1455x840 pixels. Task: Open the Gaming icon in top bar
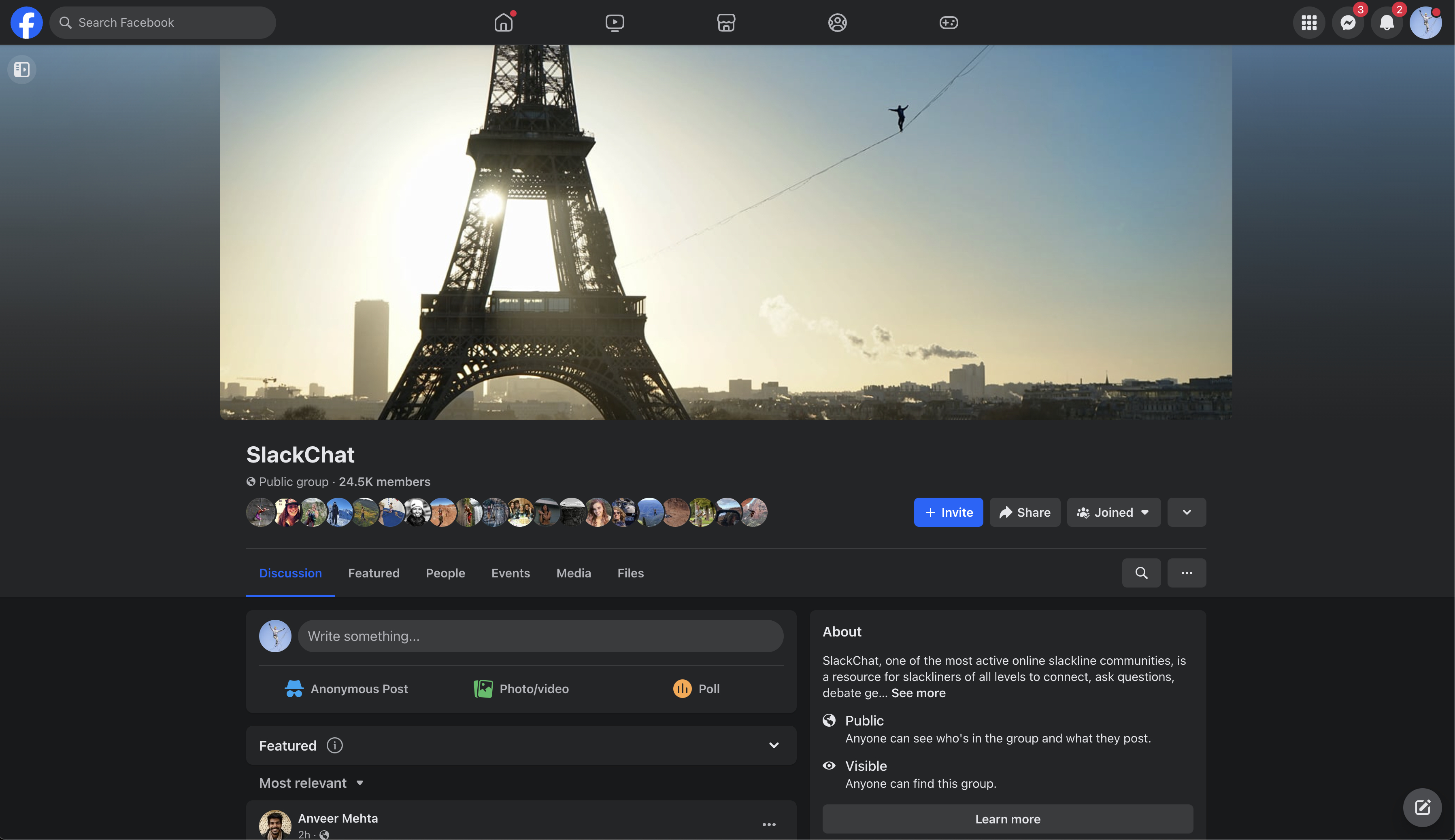pos(948,23)
